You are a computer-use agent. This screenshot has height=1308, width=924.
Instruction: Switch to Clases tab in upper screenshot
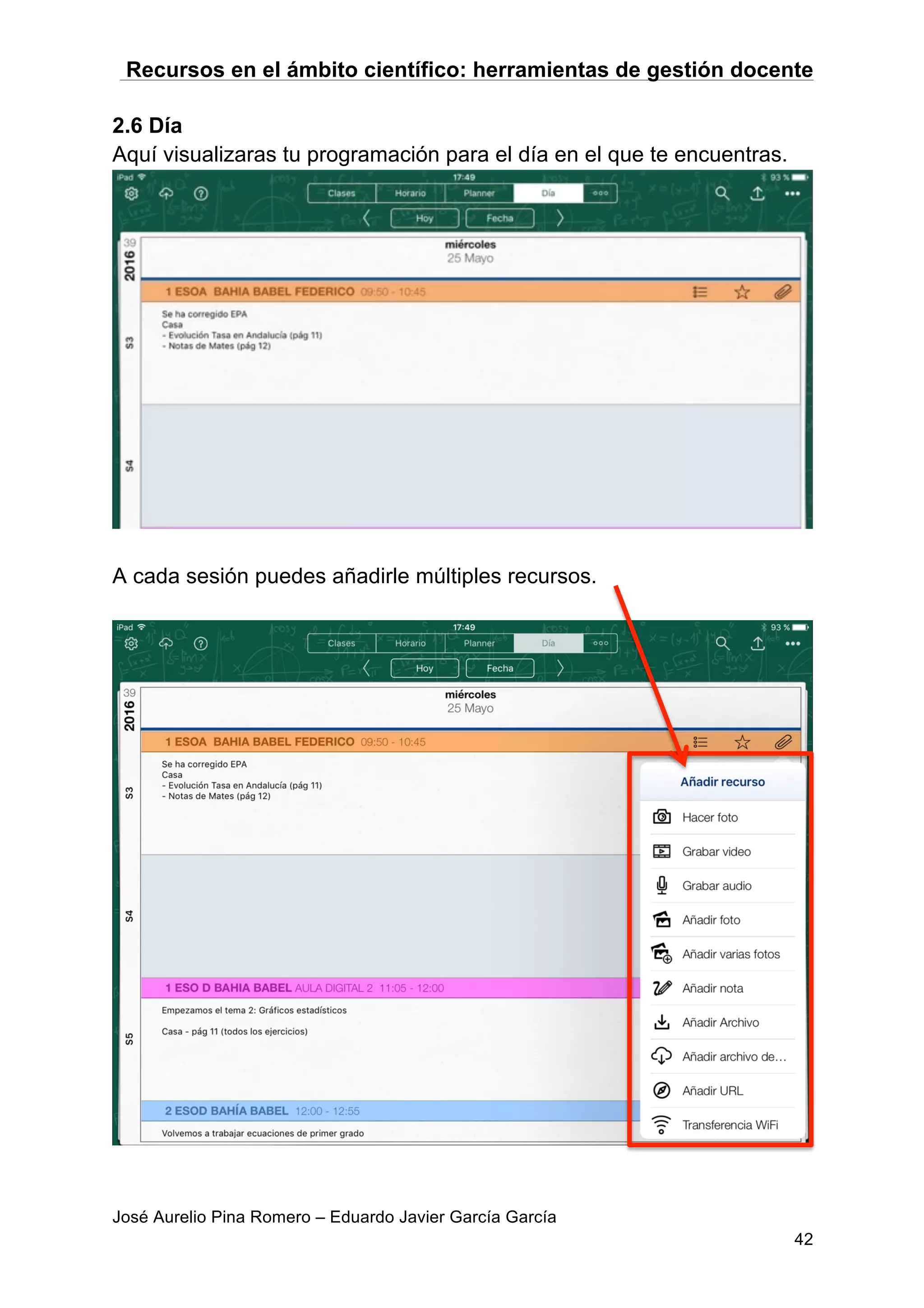342,193
